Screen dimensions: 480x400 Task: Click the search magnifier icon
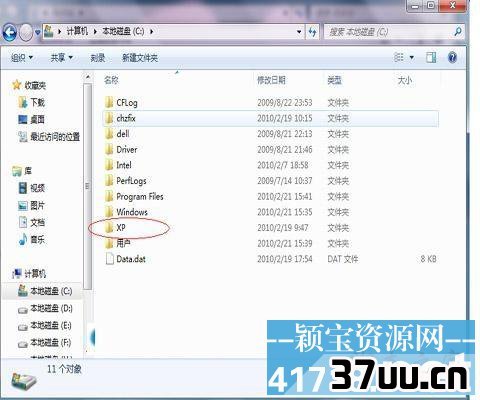(458, 32)
